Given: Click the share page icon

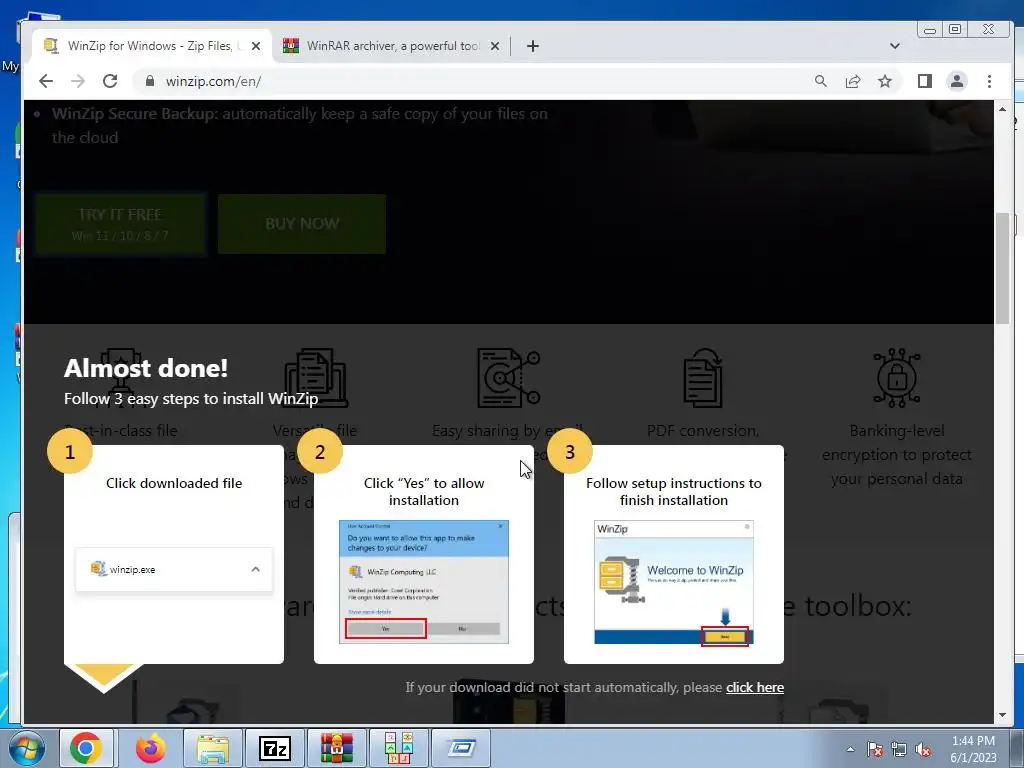Looking at the screenshot, I should (x=853, y=81).
